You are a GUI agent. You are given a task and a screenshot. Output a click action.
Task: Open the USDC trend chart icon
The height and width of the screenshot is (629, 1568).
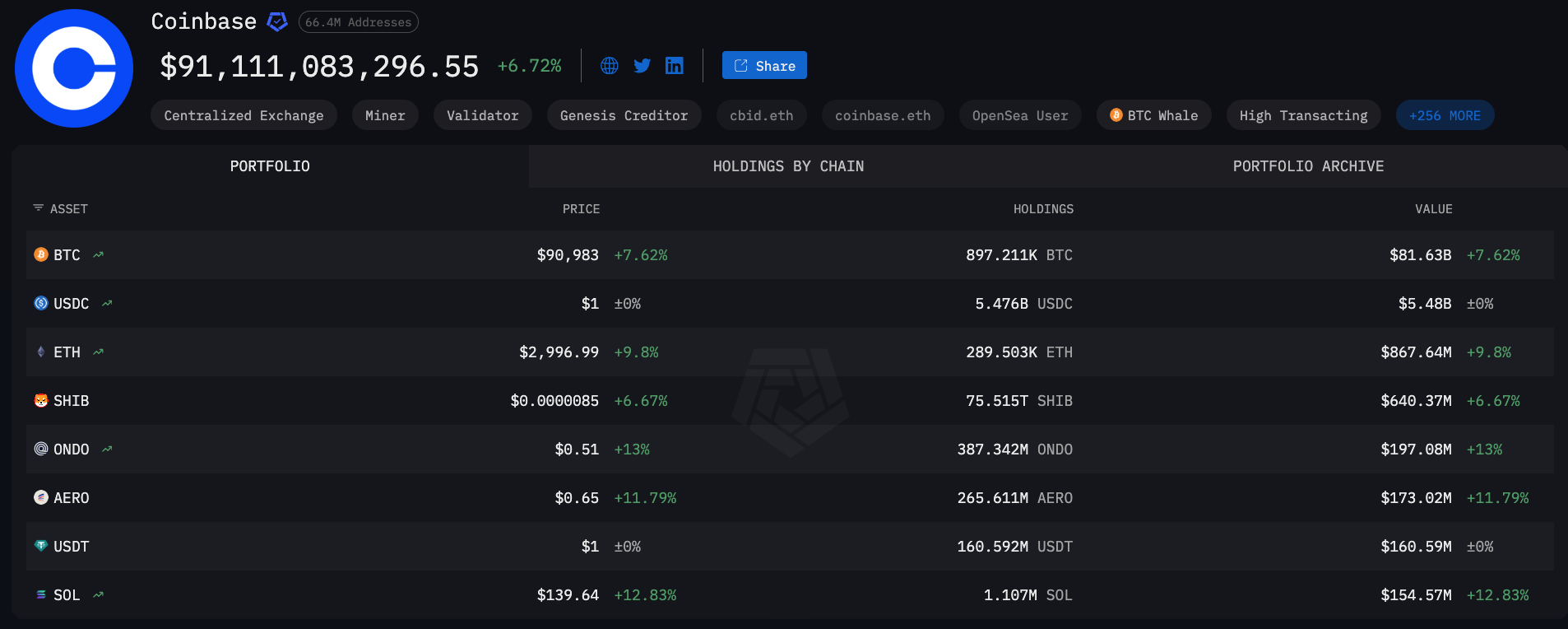click(107, 303)
